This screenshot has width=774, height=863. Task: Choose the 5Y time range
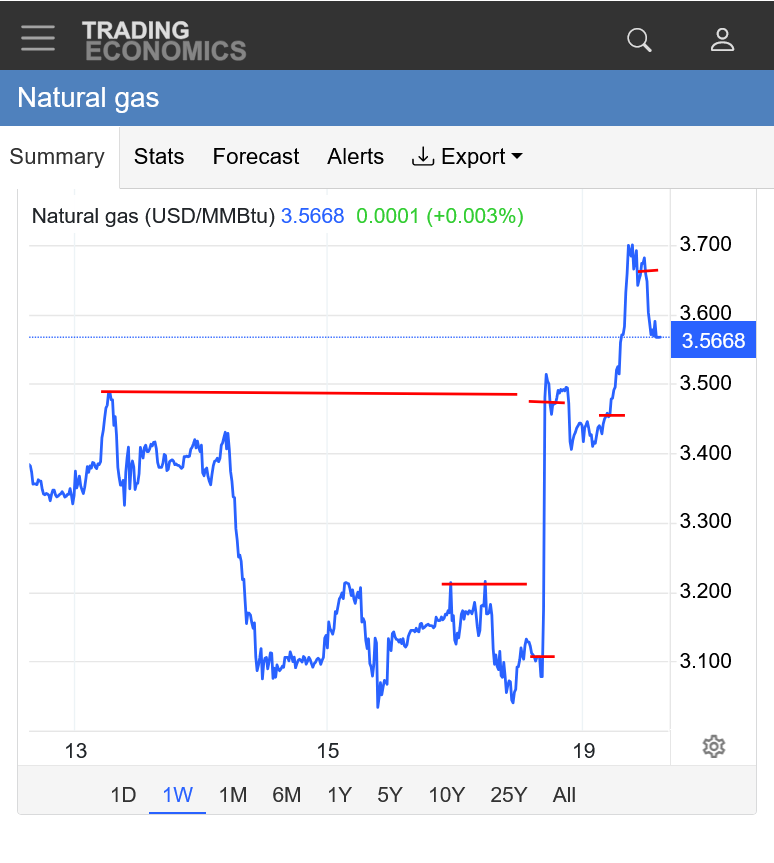click(389, 795)
